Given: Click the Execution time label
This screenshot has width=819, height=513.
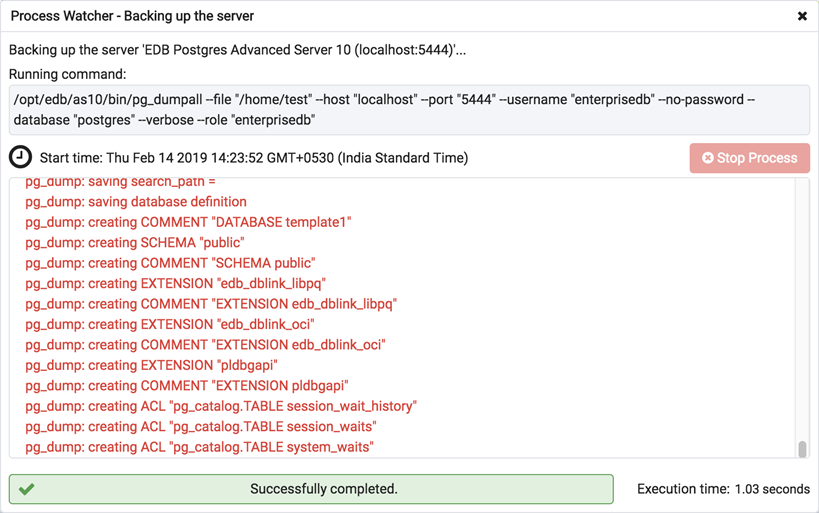Looking at the screenshot, I should [723, 490].
